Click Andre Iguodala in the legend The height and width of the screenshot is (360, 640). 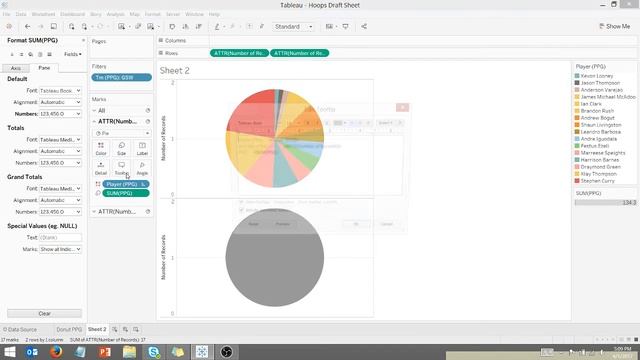coord(599,139)
